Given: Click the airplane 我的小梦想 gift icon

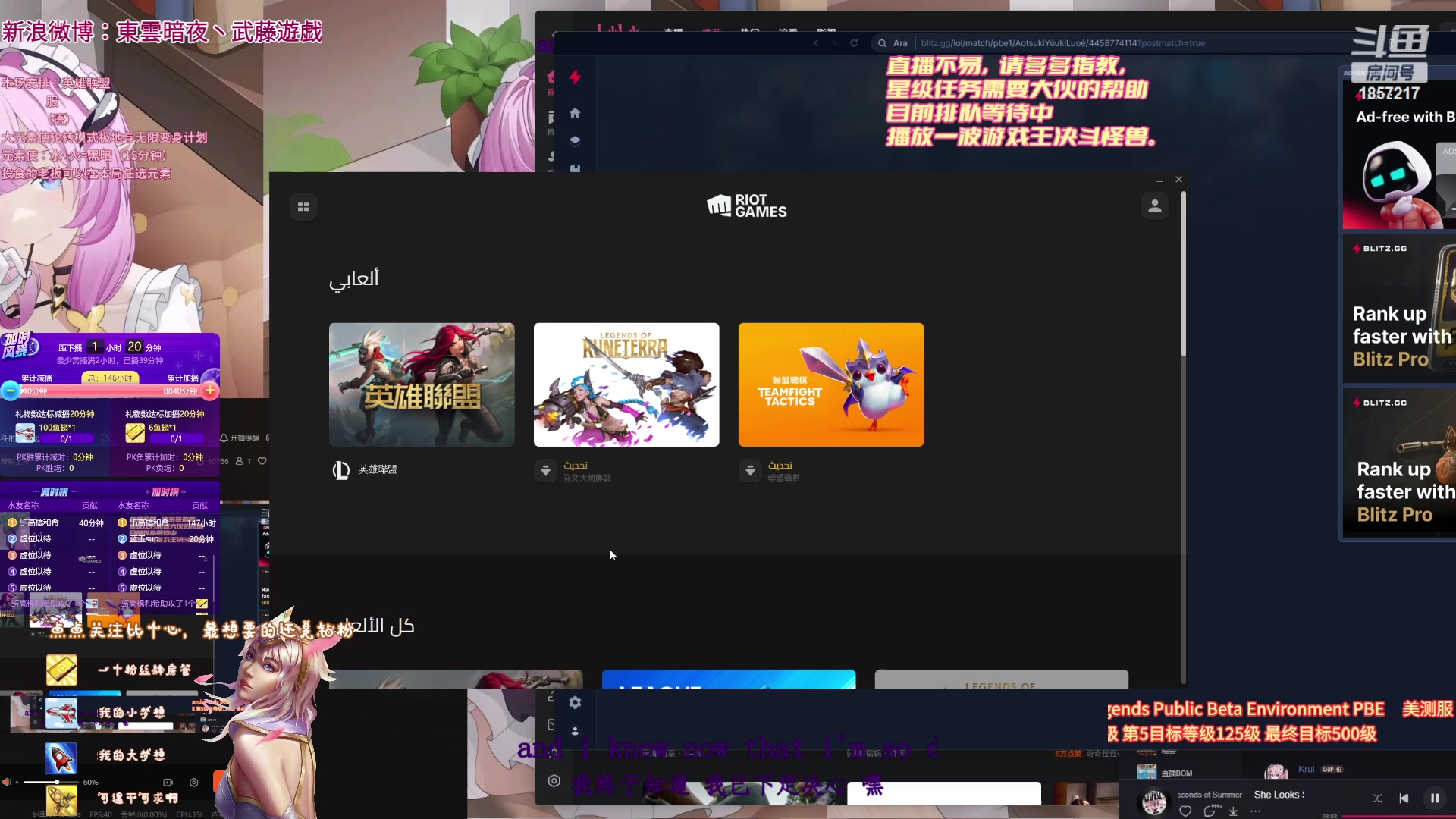Looking at the screenshot, I should click(x=61, y=714).
